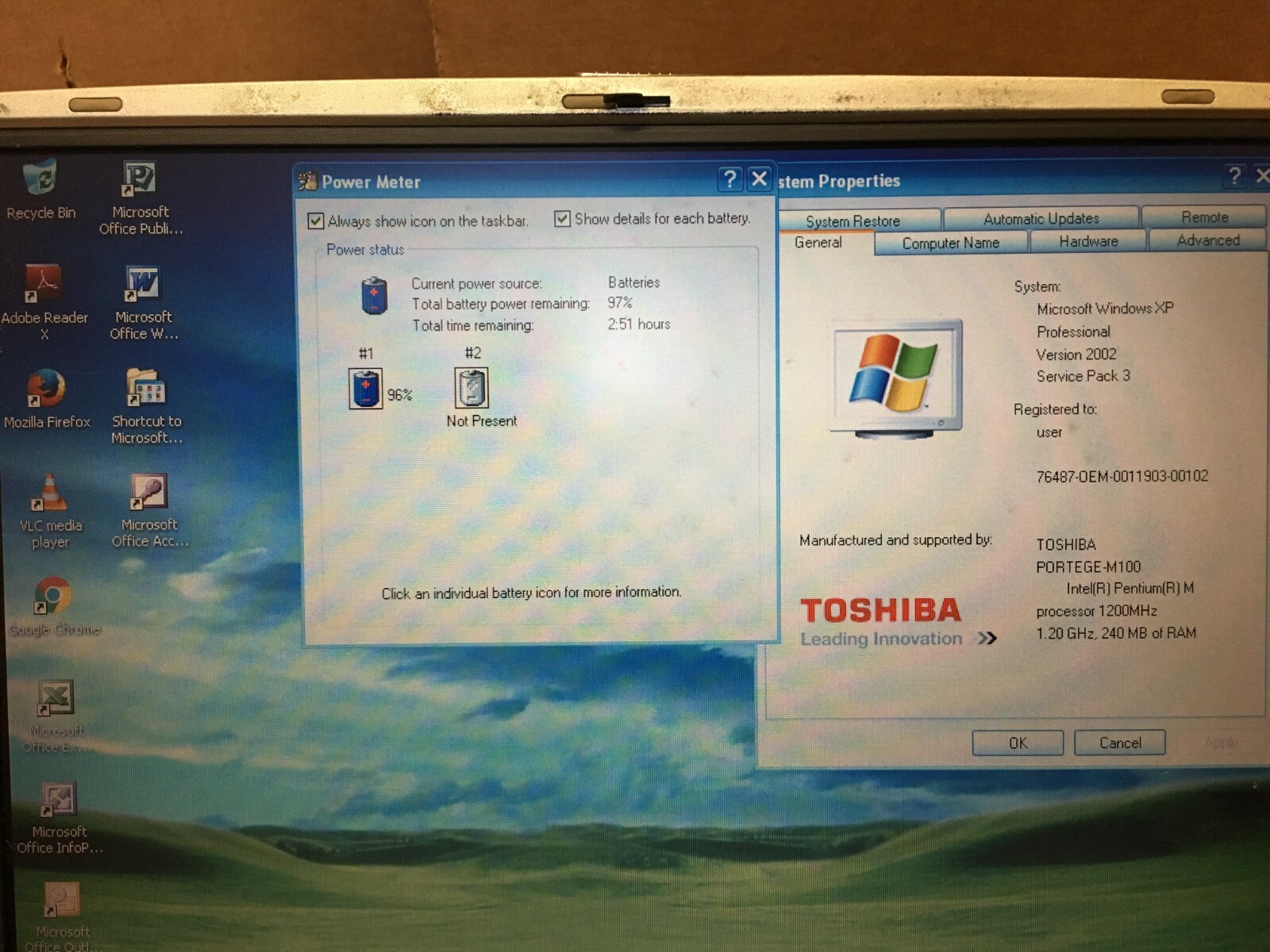Close the Power Meter window
The width and height of the screenshot is (1270, 952).
click(759, 179)
